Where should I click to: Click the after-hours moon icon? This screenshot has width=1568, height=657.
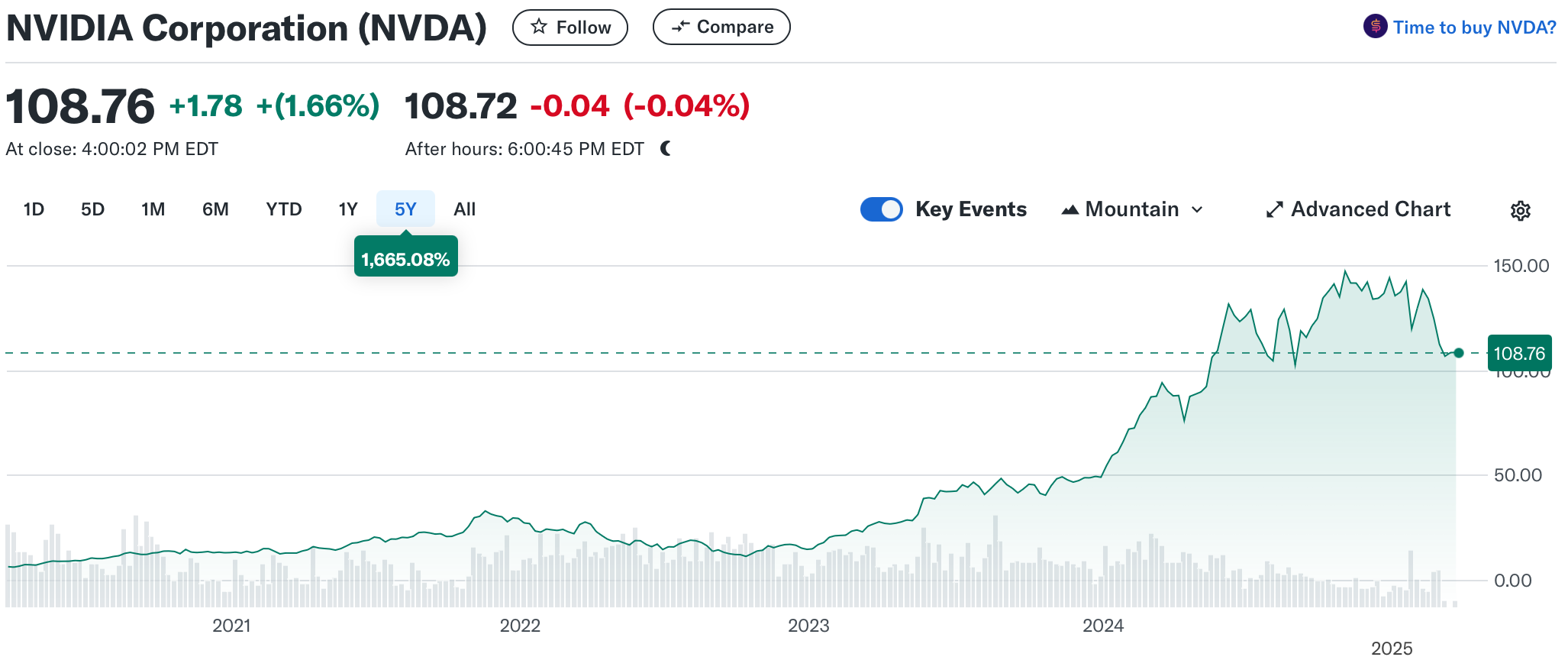[666, 148]
